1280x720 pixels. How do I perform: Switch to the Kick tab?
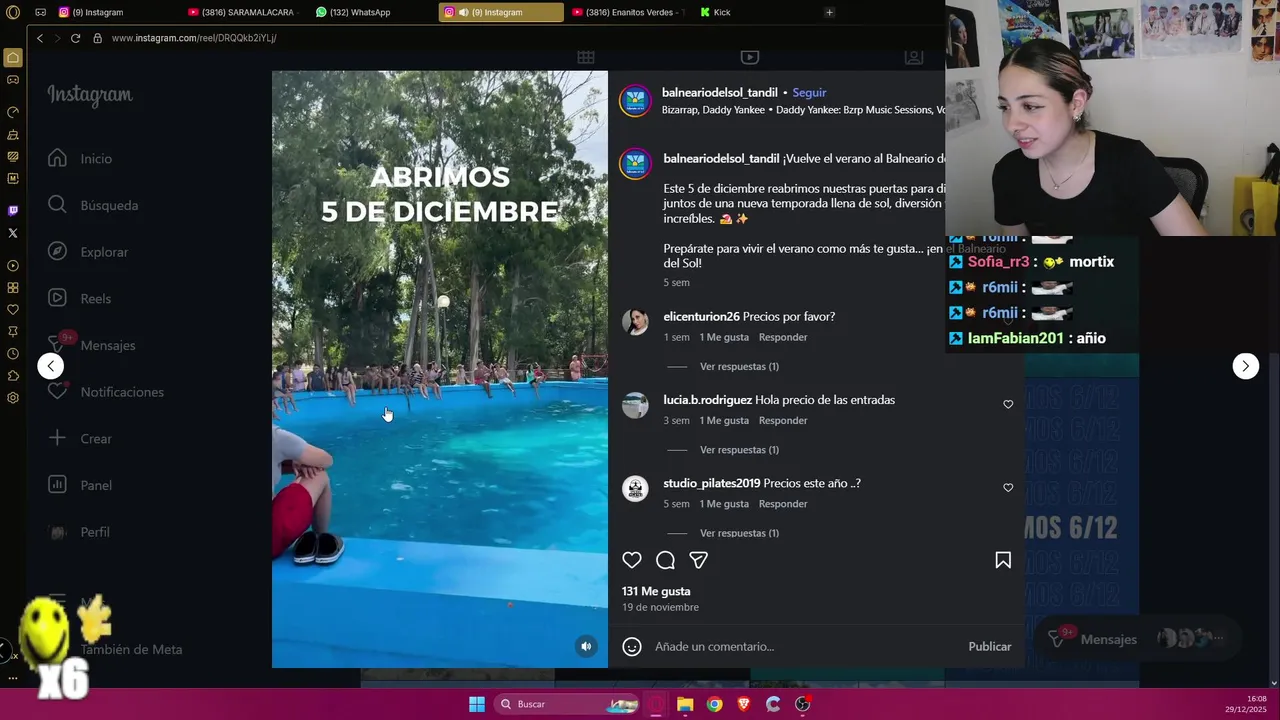pos(755,12)
